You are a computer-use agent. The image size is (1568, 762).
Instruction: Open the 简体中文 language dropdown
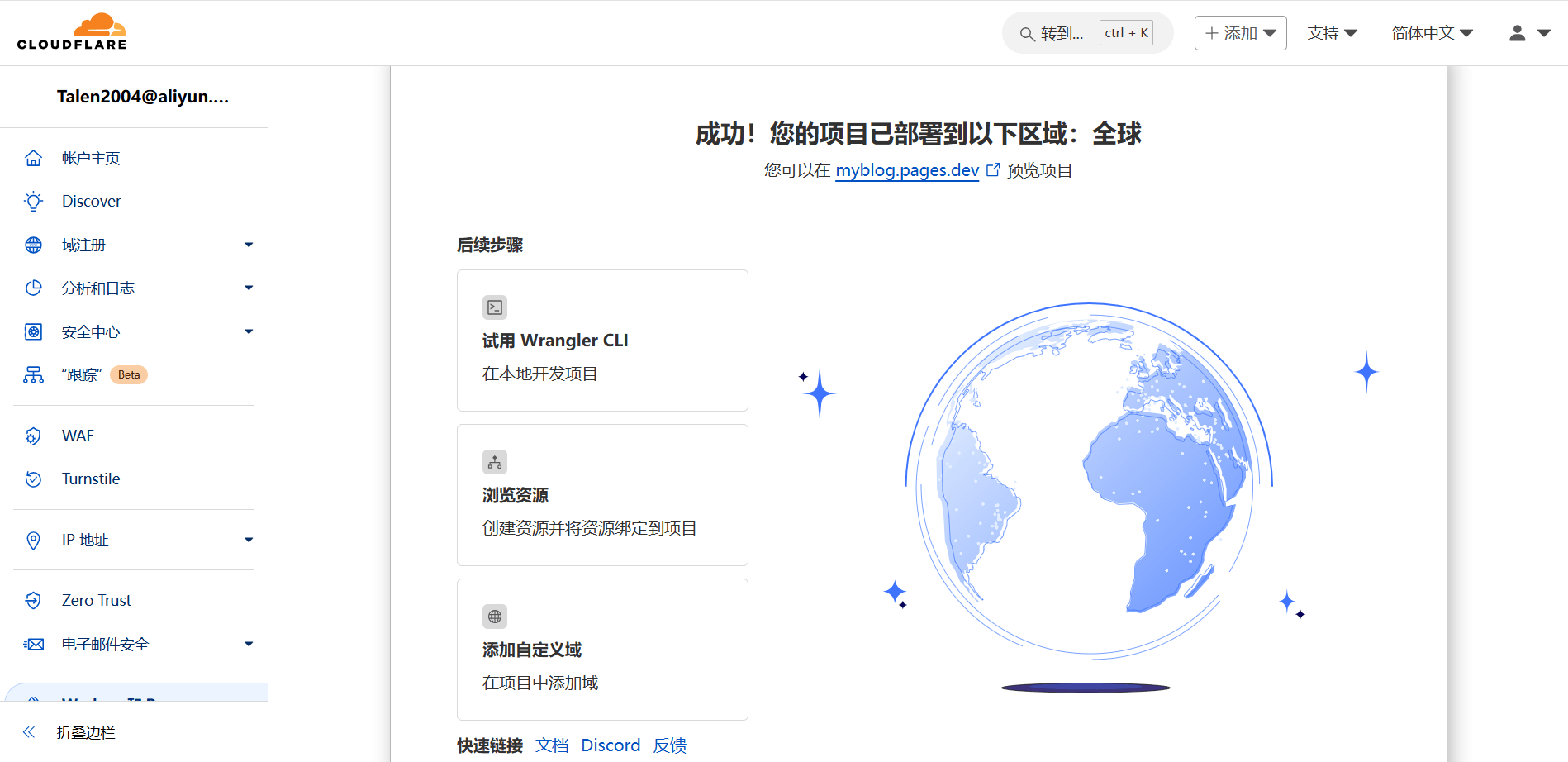[1432, 33]
